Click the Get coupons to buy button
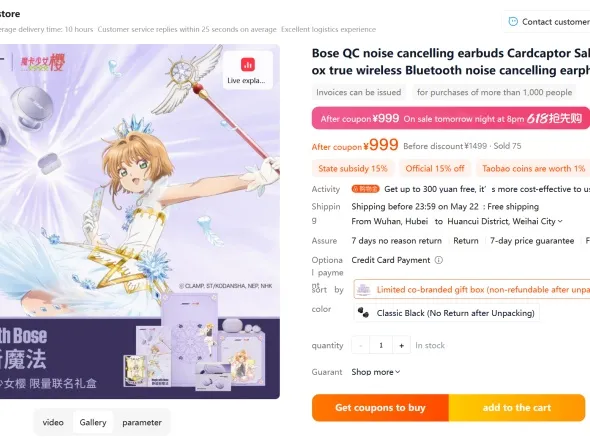 point(380,408)
